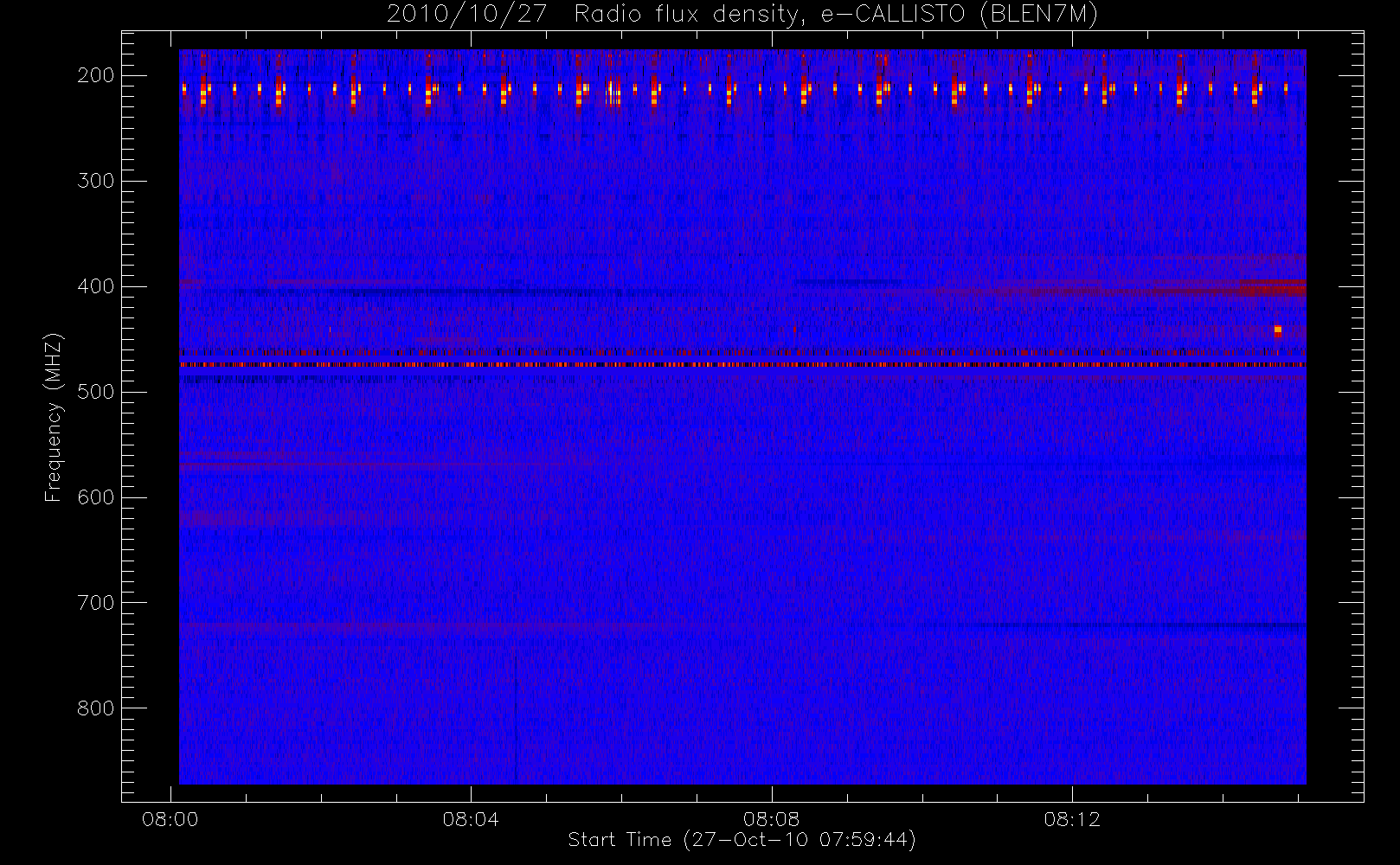
Task: Click the 500 frequency tick label
Action: (x=96, y=392)
